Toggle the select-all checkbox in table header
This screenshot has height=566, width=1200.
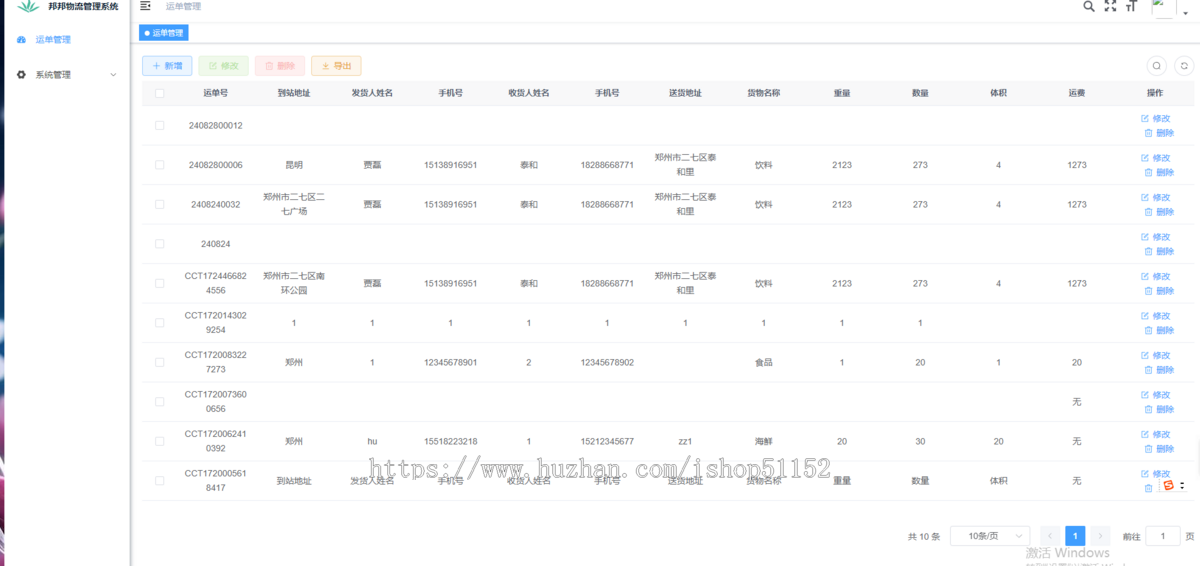(x=159, y=93)
